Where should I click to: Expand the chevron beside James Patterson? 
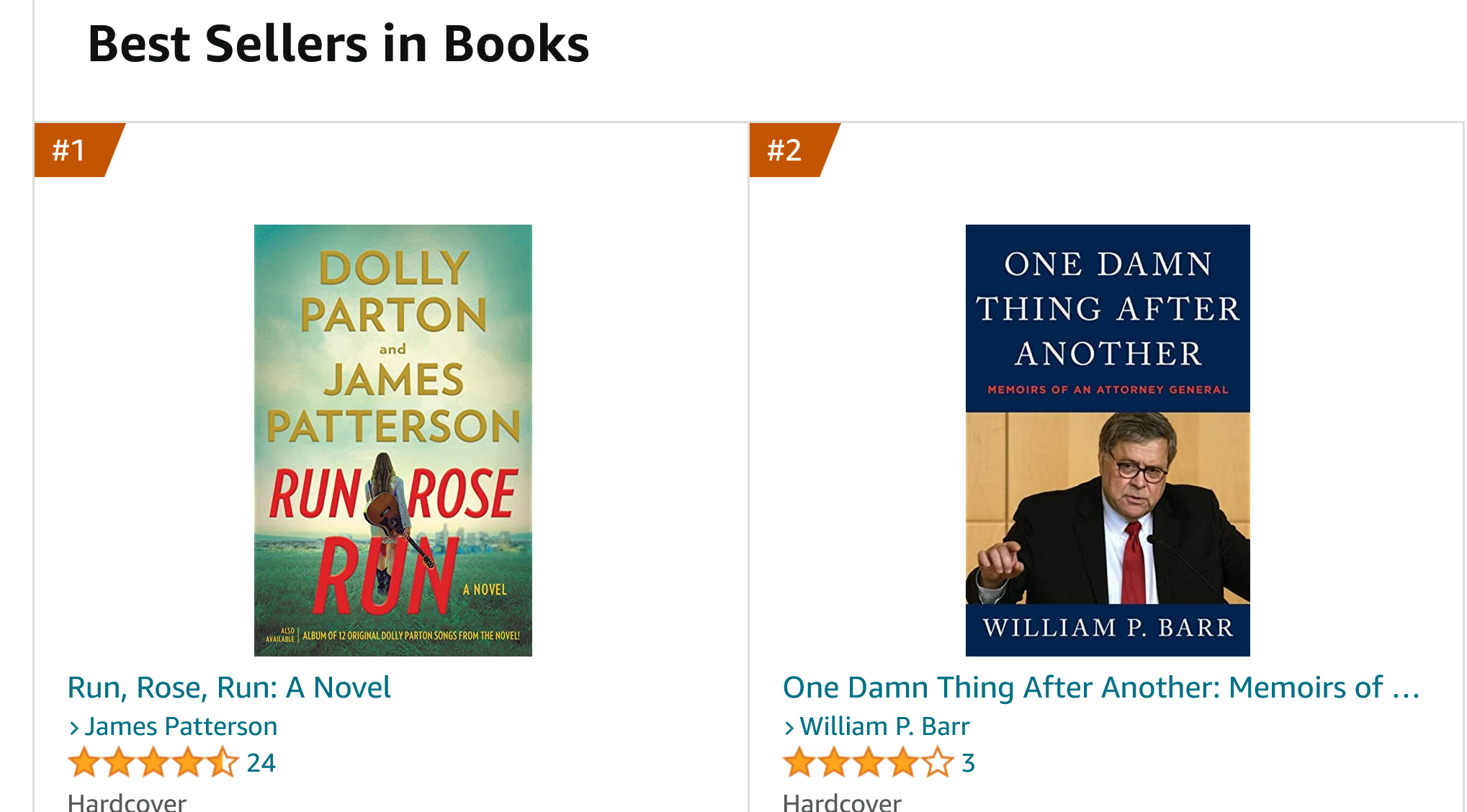point(73,728)
